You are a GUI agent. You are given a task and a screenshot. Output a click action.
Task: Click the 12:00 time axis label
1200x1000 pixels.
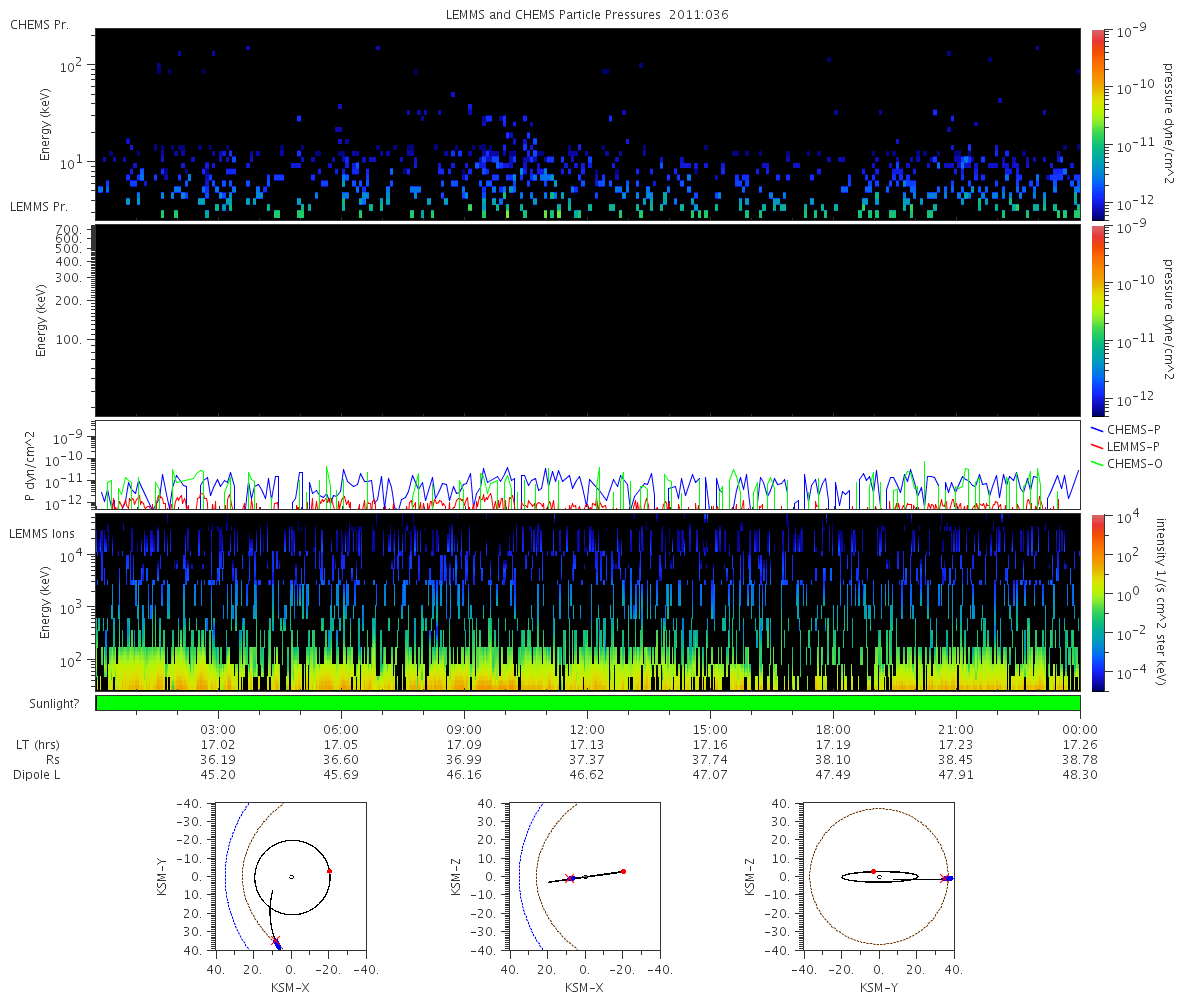(587, 729)
